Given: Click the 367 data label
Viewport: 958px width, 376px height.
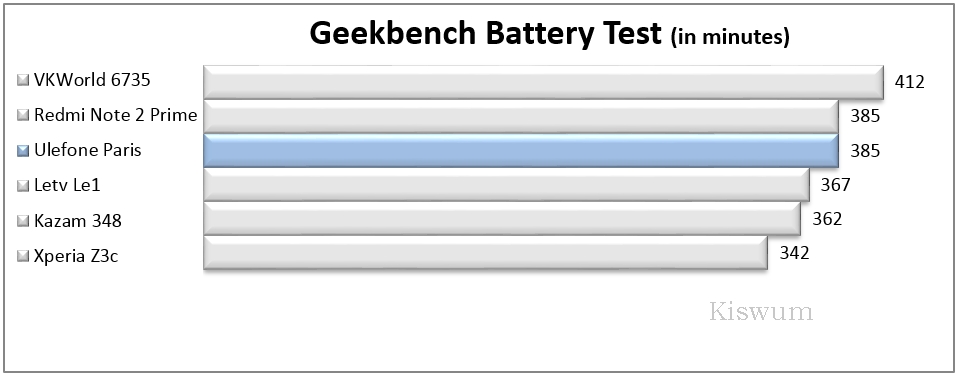Looking at the screenshot, I should tap(835, 185).
